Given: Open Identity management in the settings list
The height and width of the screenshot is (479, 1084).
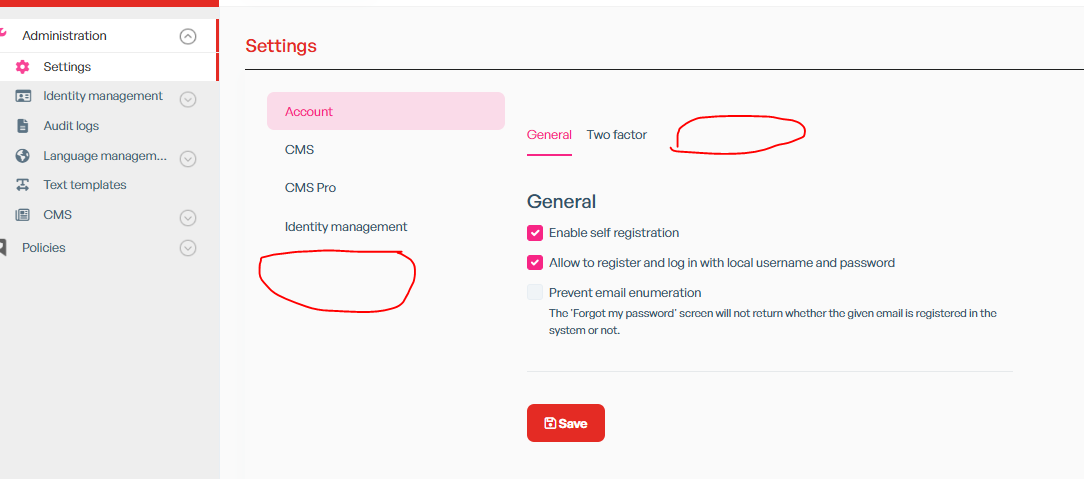Looking at the screenshot, I should (346, 227).
